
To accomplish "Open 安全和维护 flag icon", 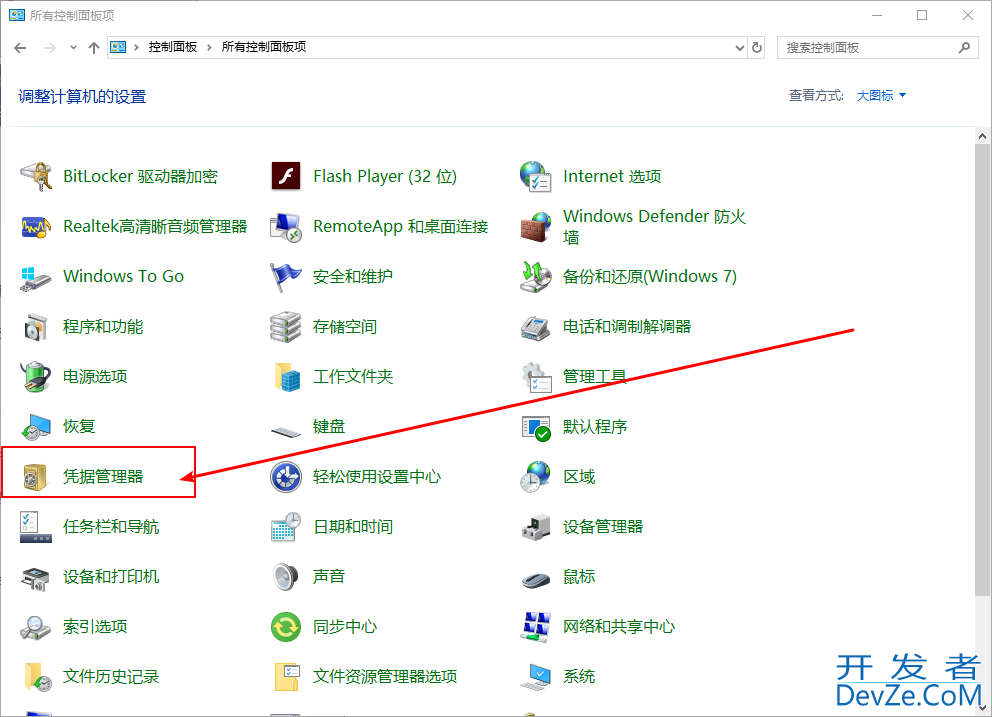I will coord(286,277).
